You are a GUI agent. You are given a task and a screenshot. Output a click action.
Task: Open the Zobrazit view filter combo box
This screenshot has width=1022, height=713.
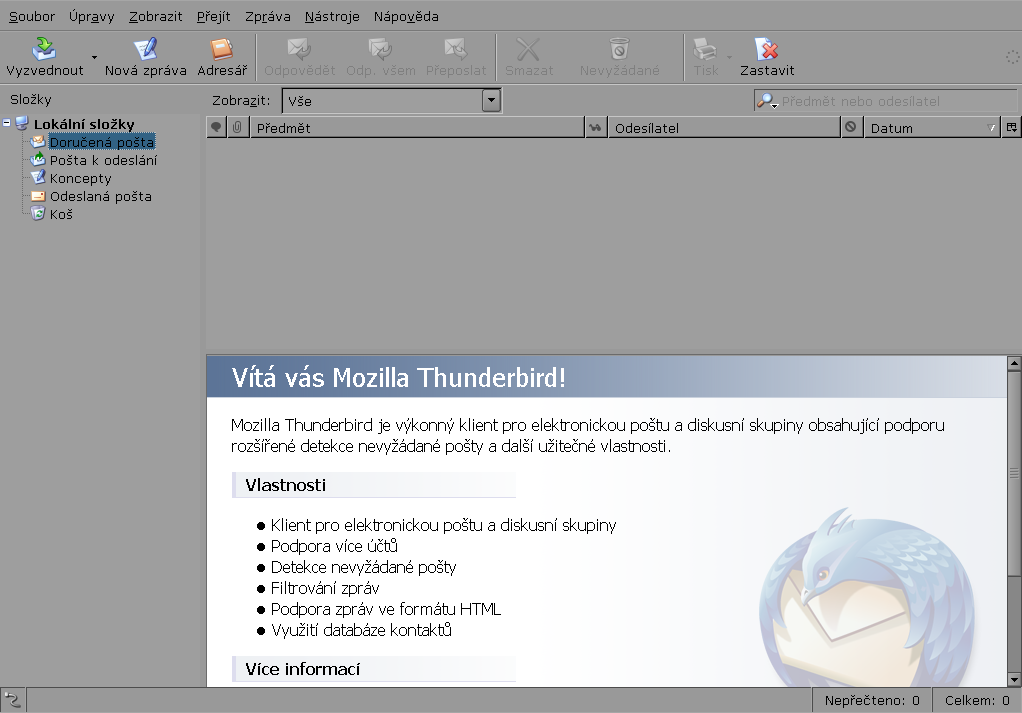[391, 101]
